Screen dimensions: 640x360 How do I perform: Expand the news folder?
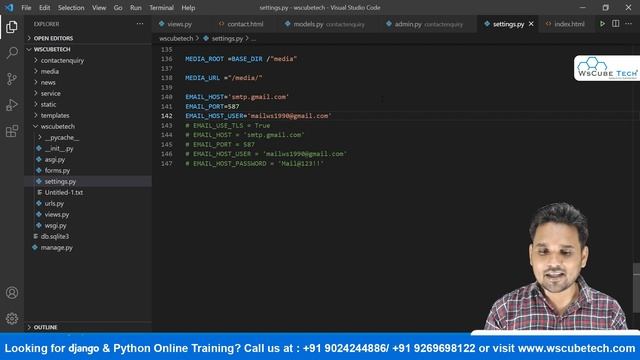point(88,82)
